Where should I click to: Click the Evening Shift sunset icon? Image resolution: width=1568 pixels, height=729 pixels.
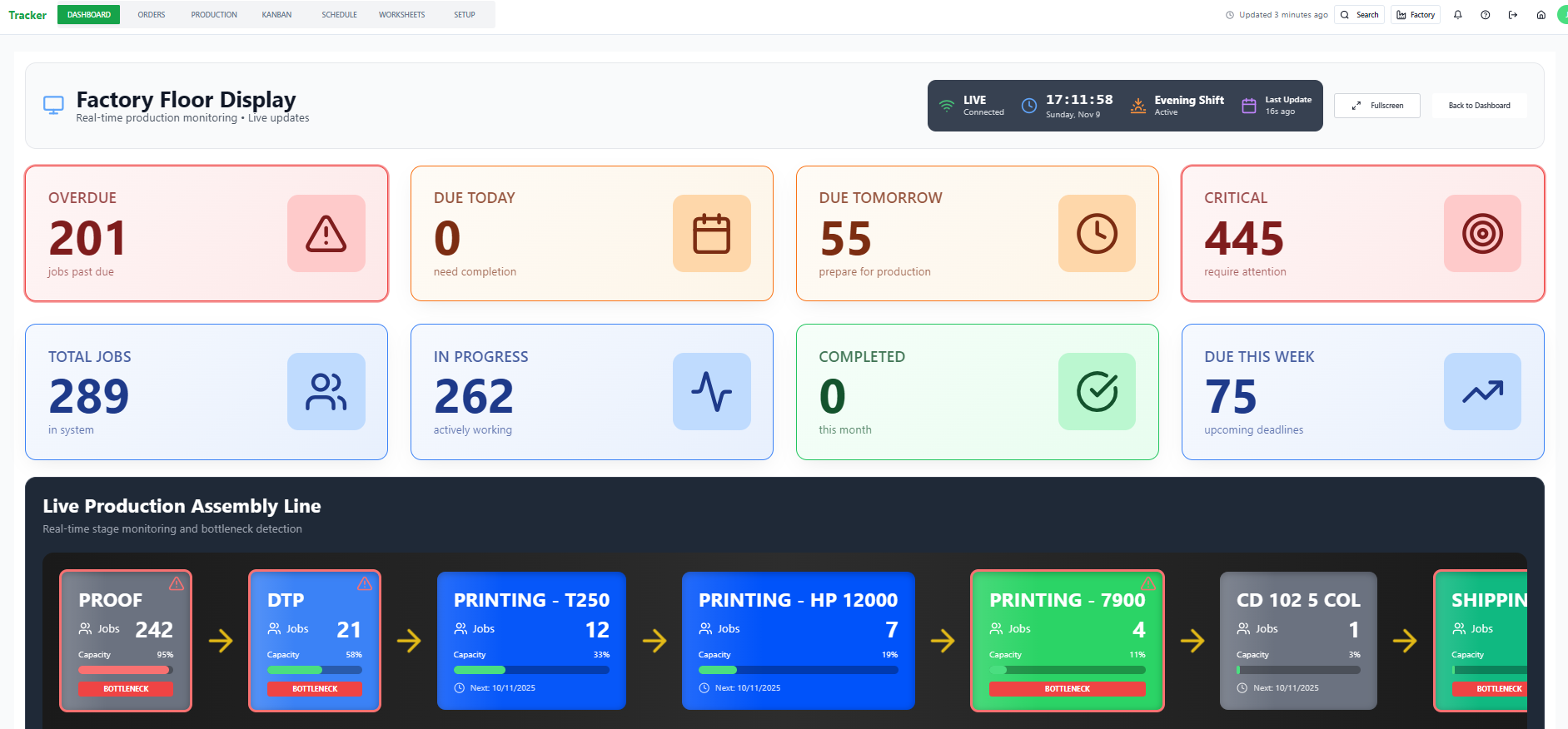click(x=1138, y=106)
